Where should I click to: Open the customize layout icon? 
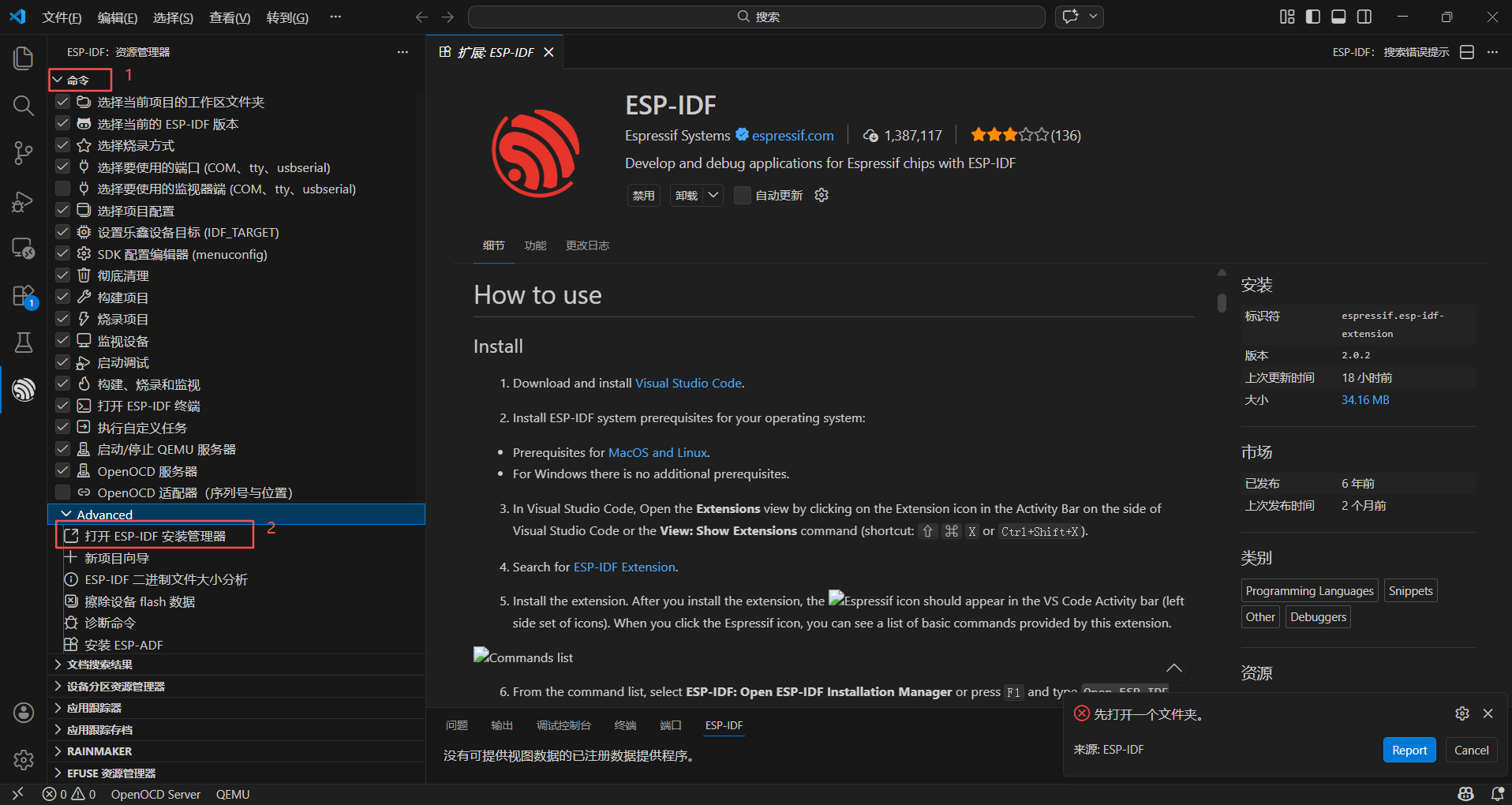click(1287, 17)
